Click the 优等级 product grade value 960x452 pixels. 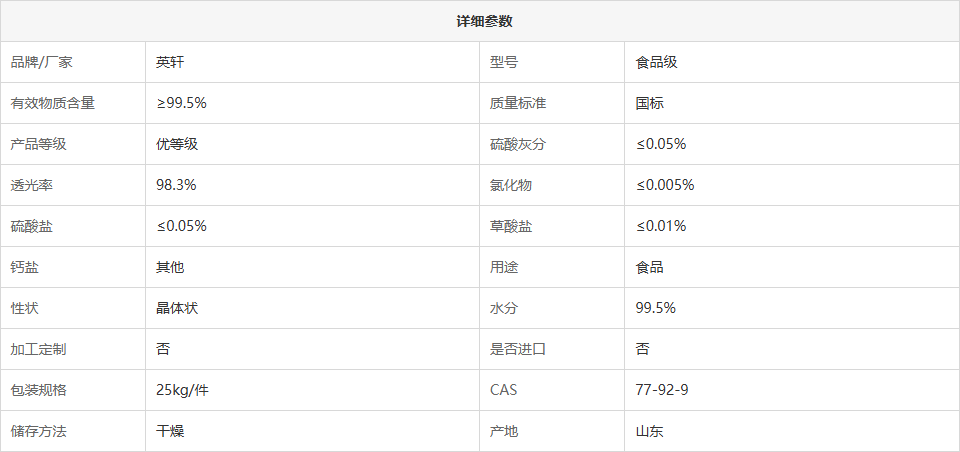click(178, 145)
